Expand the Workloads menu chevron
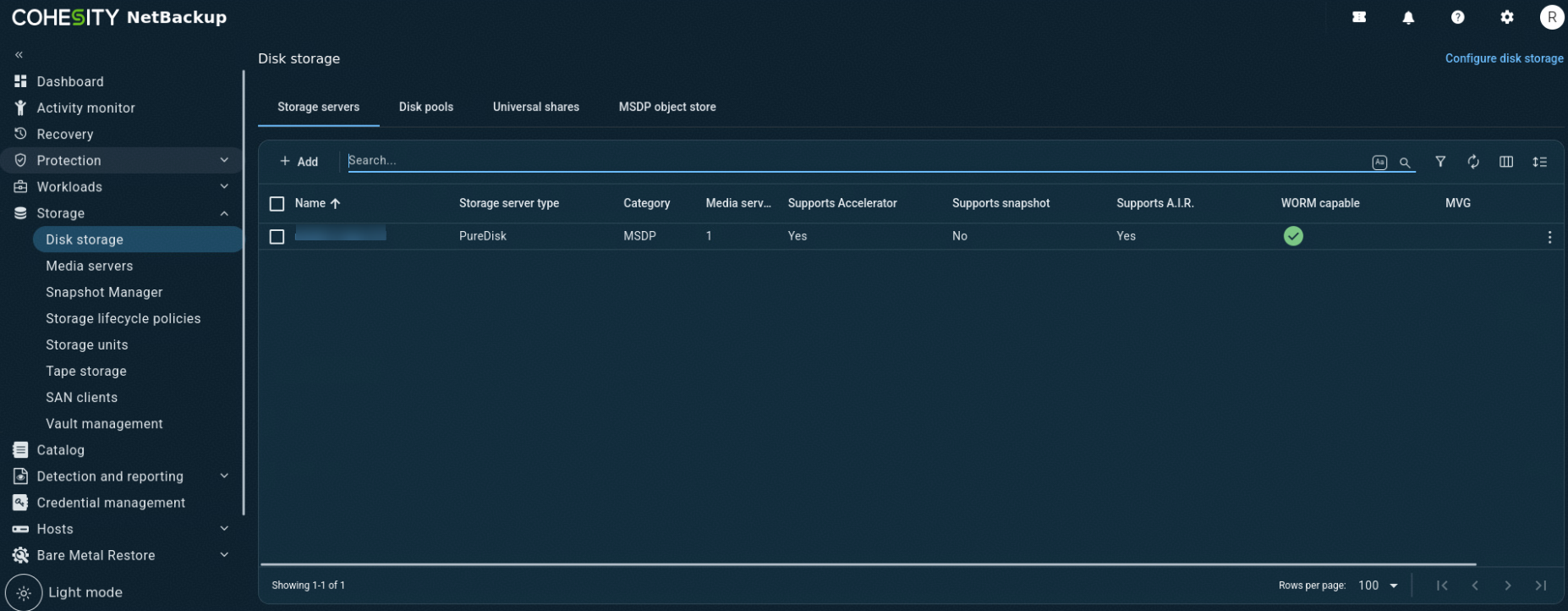 tap(224, 186)
